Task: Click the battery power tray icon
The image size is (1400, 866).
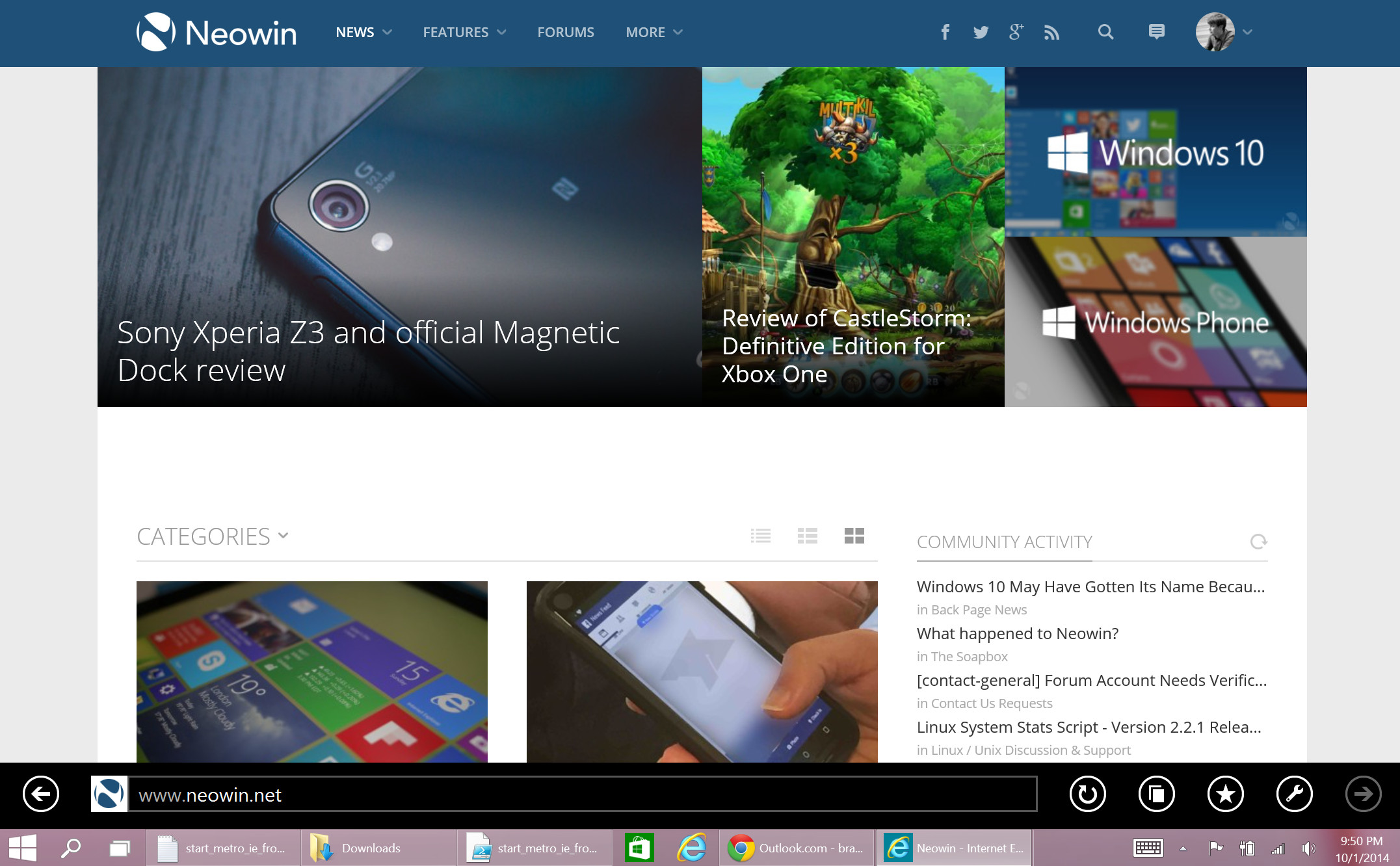Action: pos(1247,848)
